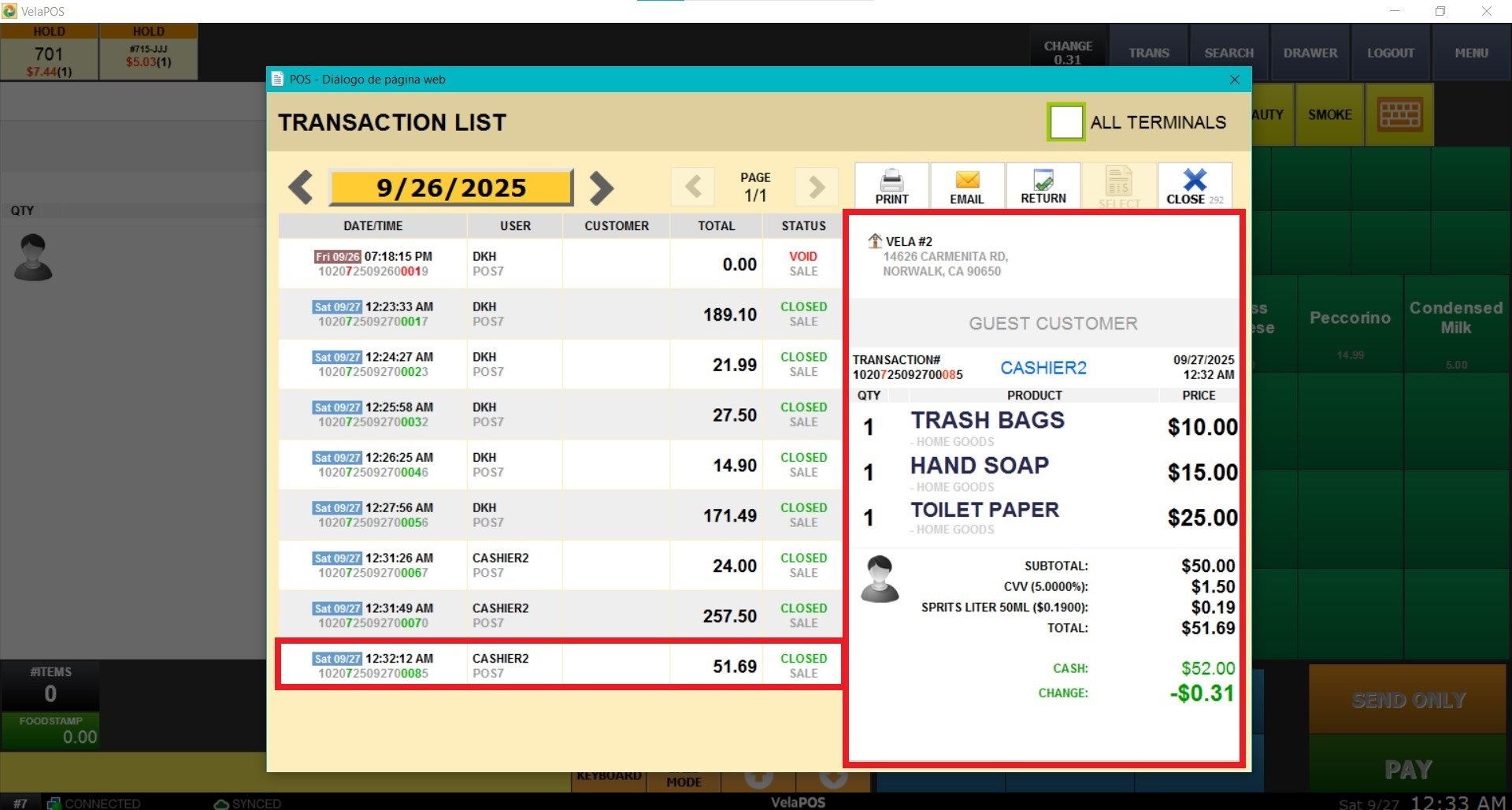Open the TRANS menu
The width and height of the screenshot is (1512, 810).
1148,53
